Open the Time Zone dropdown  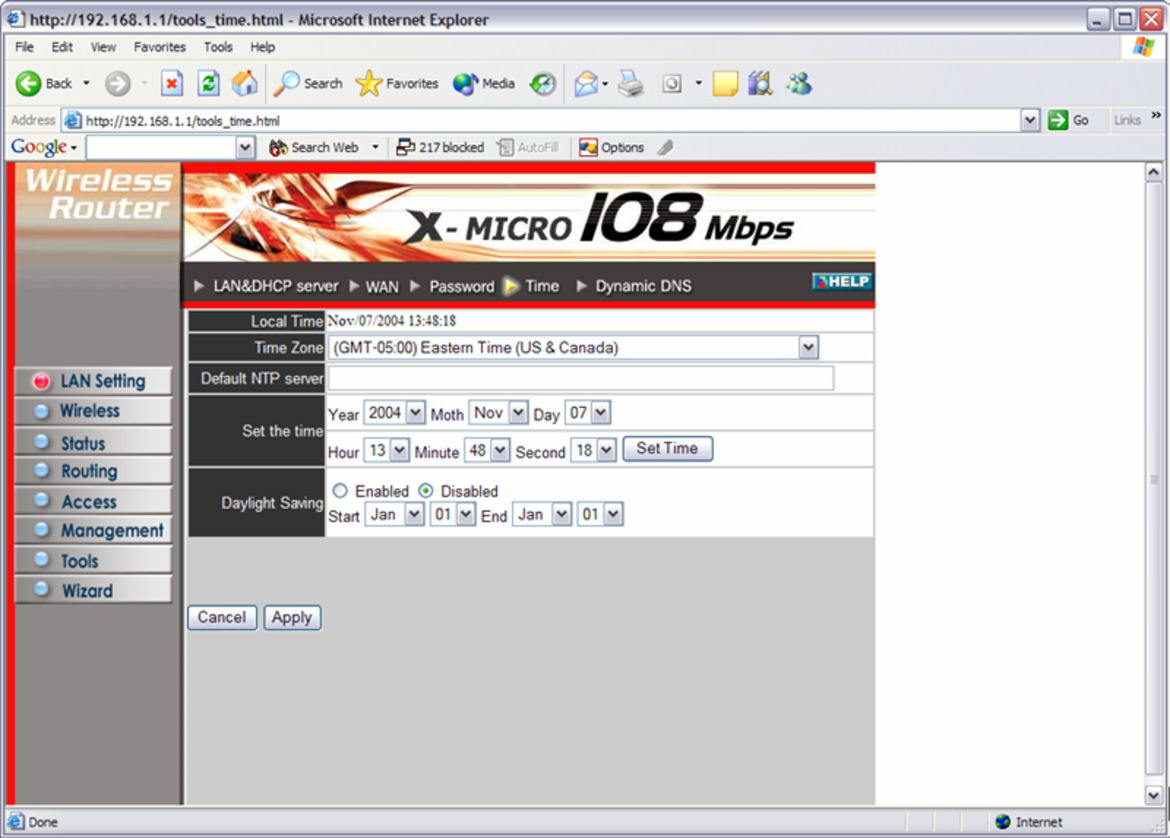[x=574, y=347]
